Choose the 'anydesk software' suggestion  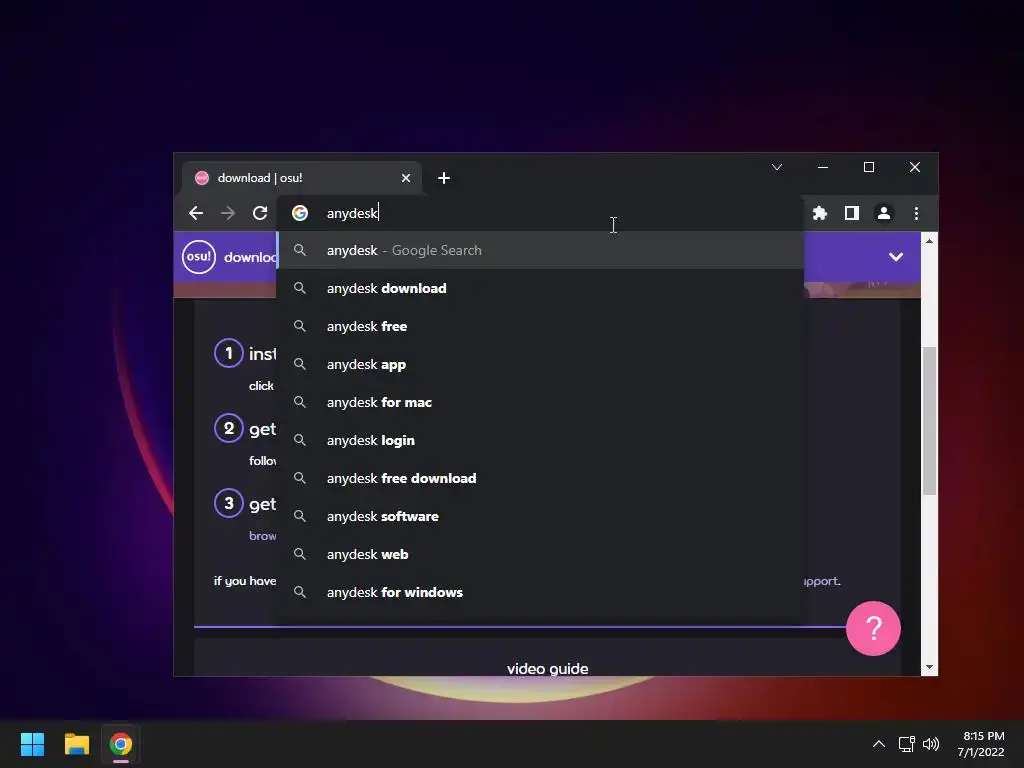[540, 516]
